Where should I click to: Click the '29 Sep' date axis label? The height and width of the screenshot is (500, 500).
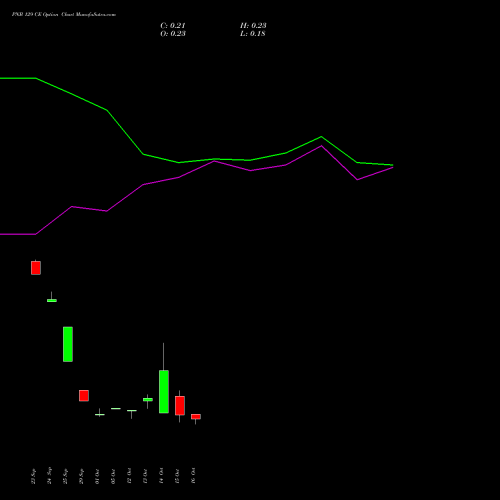[x=81, y=476]
